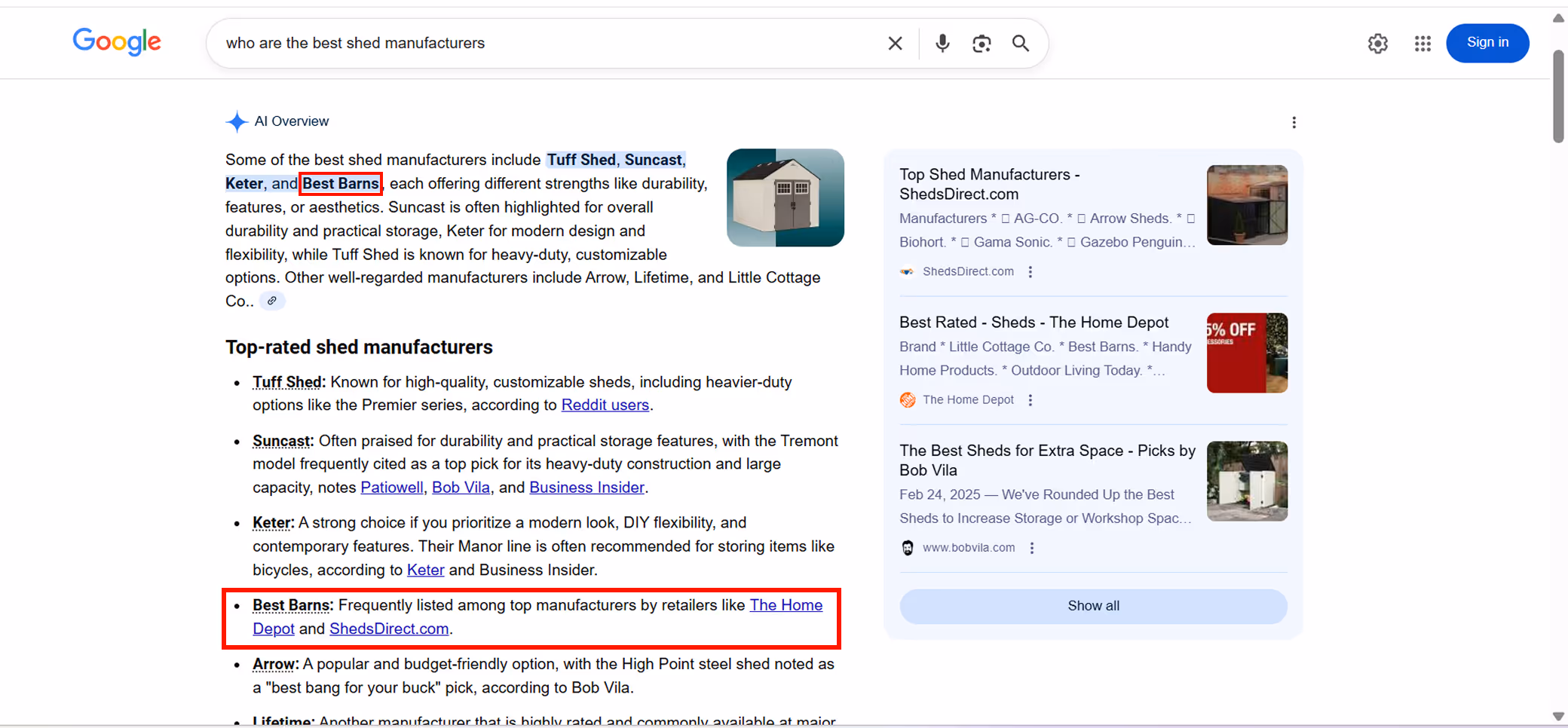Open Google apps grid
Image resolution: width=1568 pixels, height=728 pixels.
[1423, 43]
